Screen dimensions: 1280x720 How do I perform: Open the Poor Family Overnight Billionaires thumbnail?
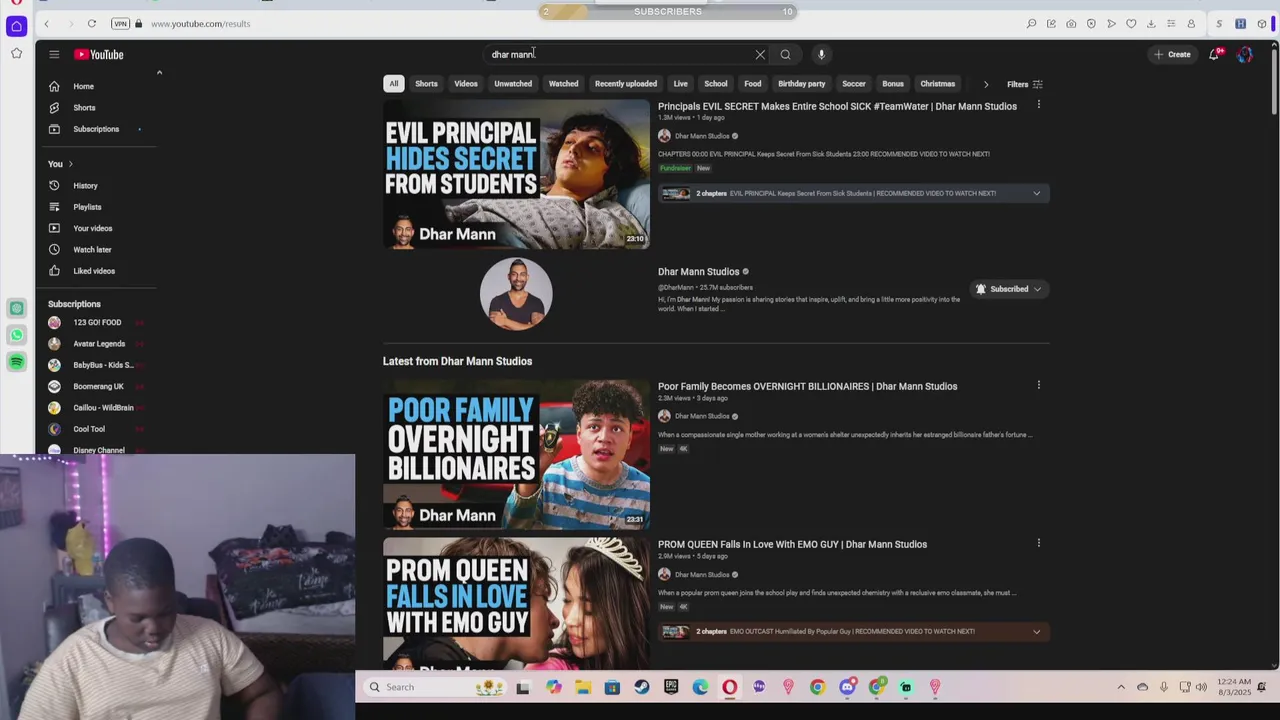[516, 454]
